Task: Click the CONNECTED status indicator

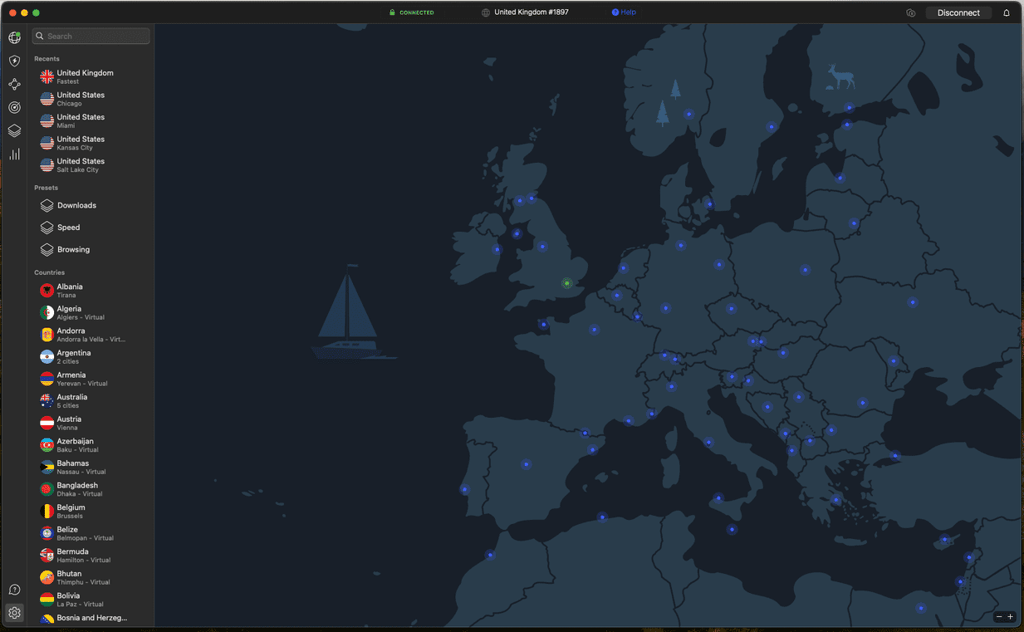Action: click(x=411, y=12)
